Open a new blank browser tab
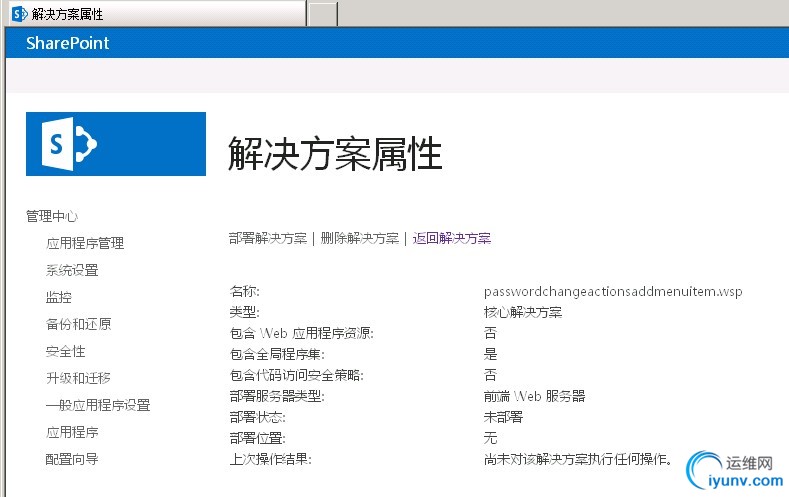The image size is (789, 497). coord(323,14)
